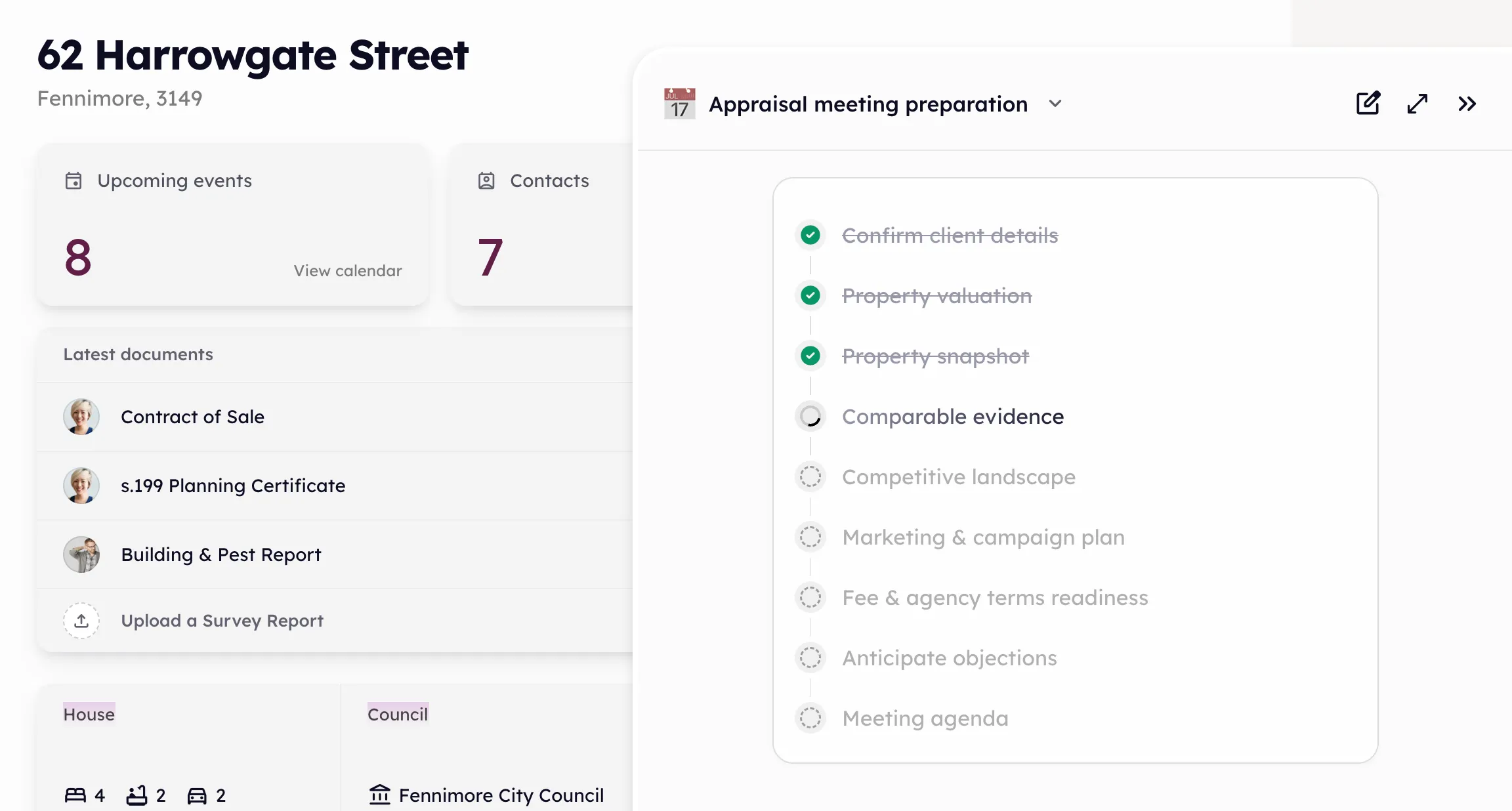Open the Marketing & campaign plan step
The height and width of the screenshot is (811, 1512).
(983, 537)
